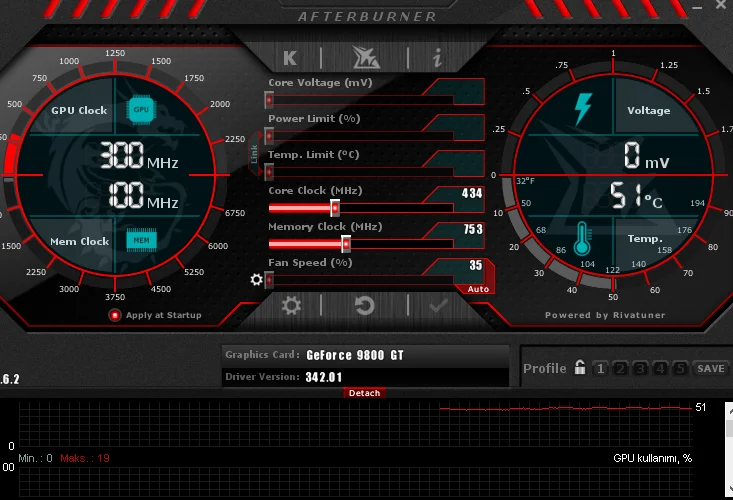Image resolution: width=733 pixels, height=500 pixels.
Task: Click the MEM chip icon
Action: coord(142,240)
